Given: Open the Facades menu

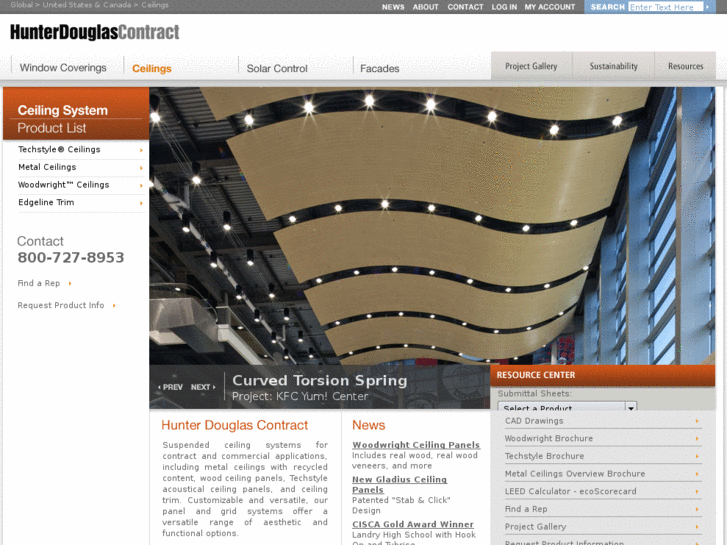Looking at the screenshot, I should (380, 69).
